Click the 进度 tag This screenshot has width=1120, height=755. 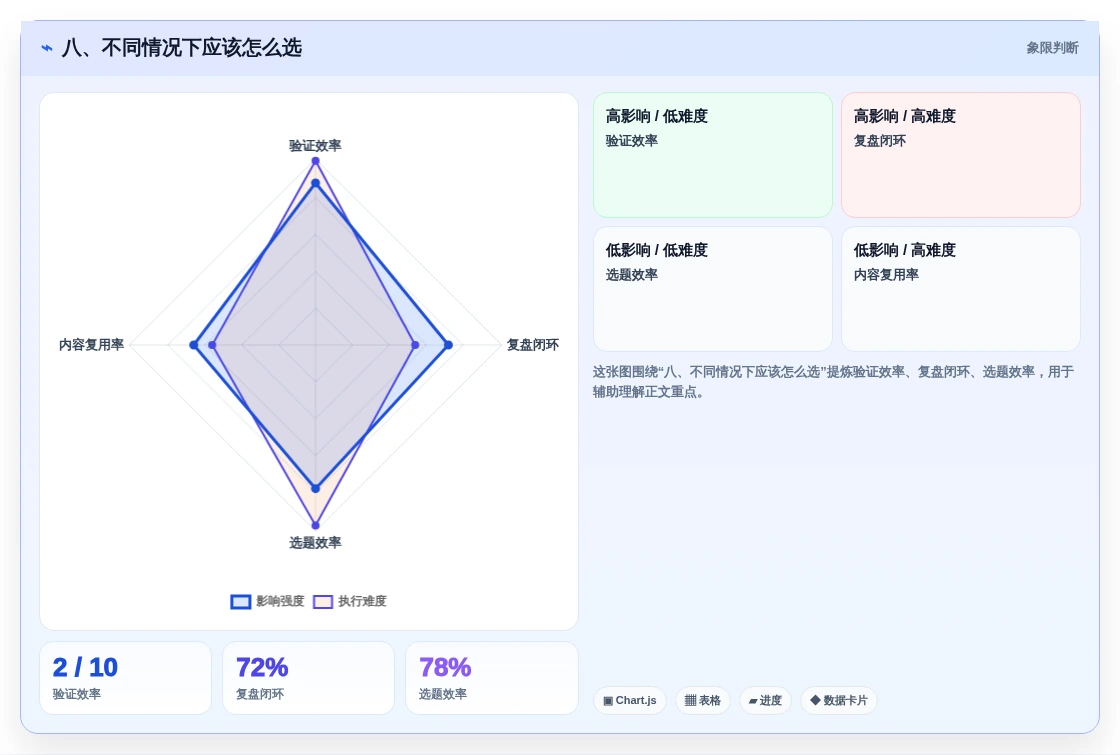coord(765,700)
